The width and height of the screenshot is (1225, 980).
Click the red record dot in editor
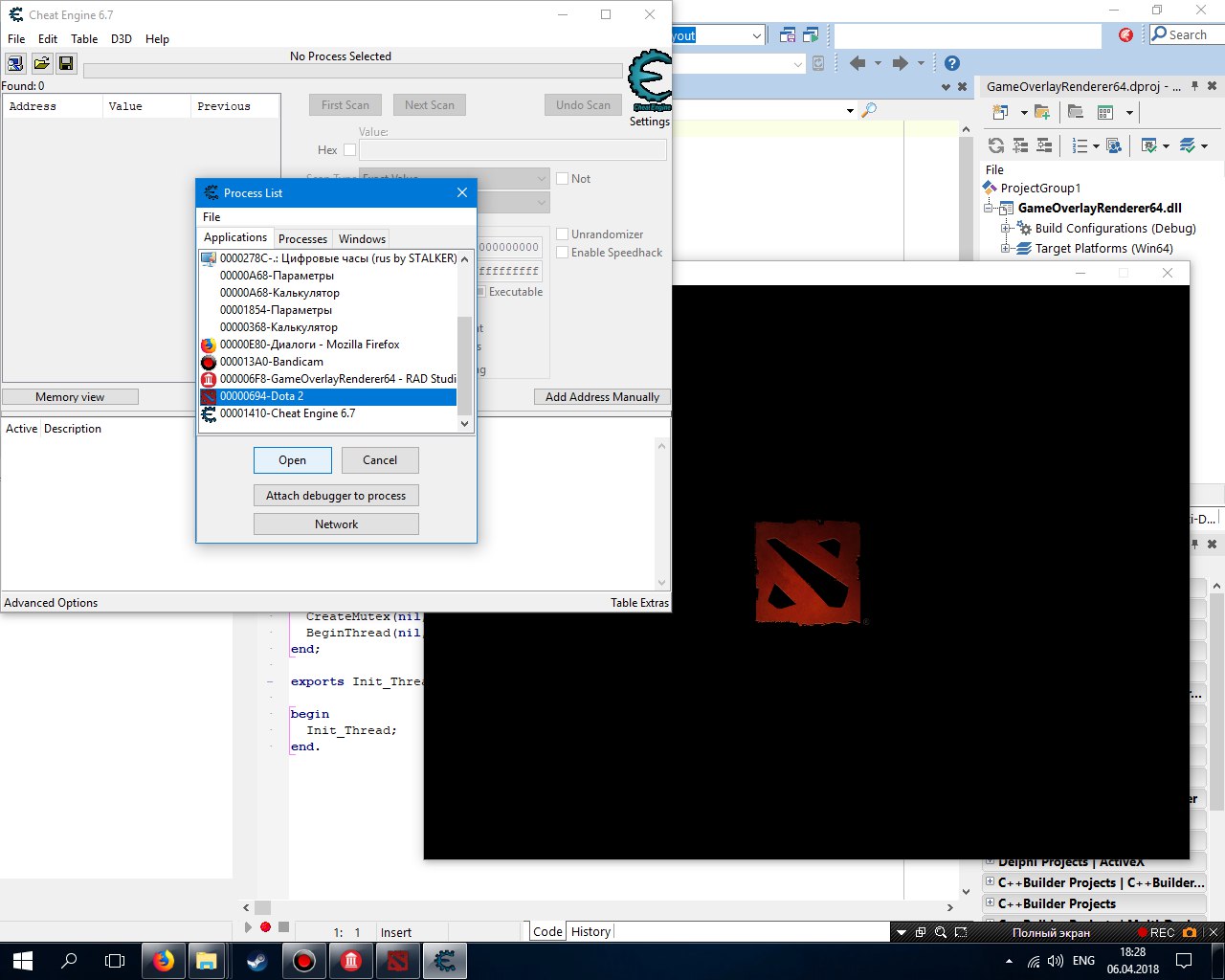click(265, 926)
